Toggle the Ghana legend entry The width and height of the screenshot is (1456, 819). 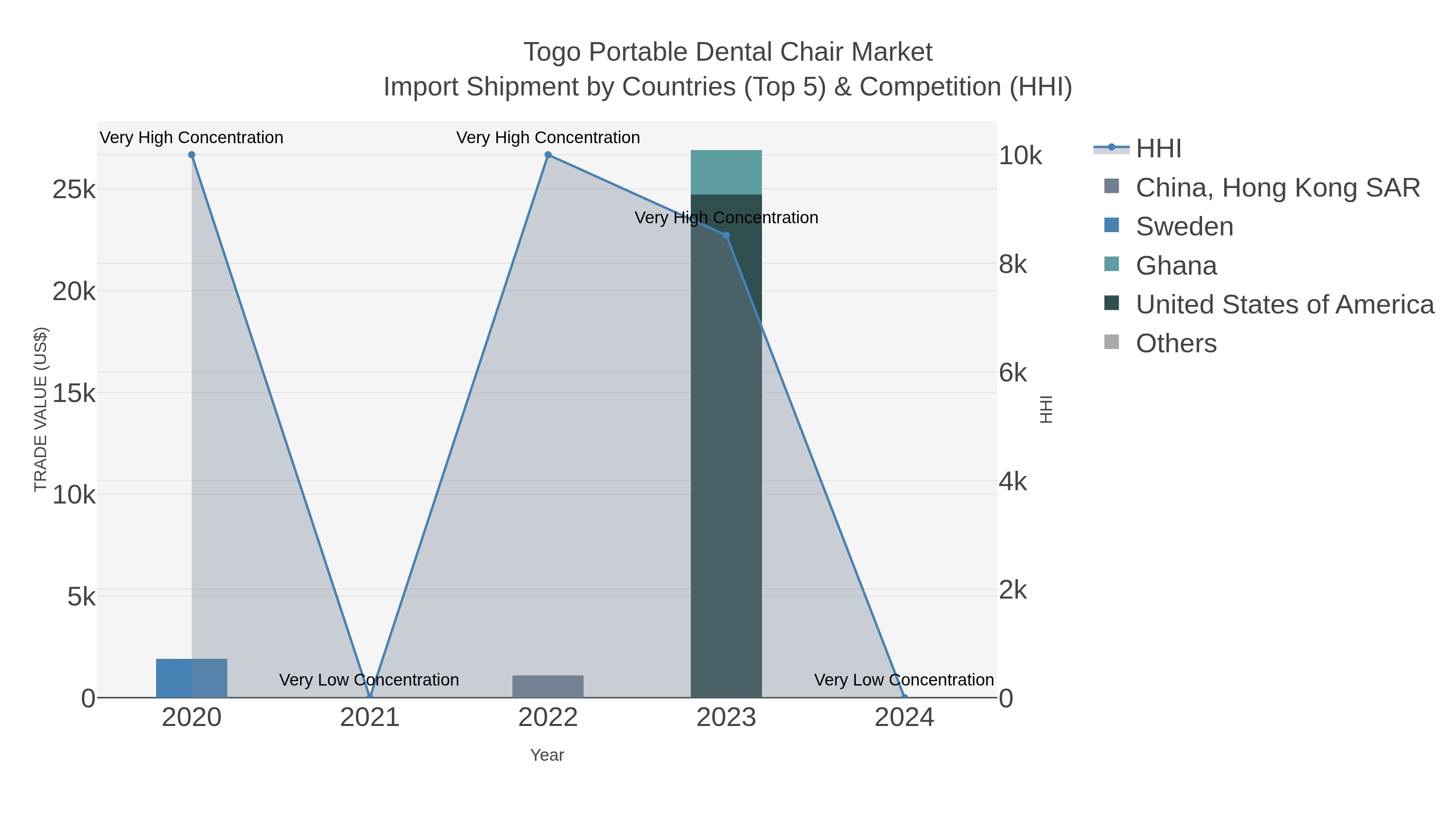[x=1160, y=265]
